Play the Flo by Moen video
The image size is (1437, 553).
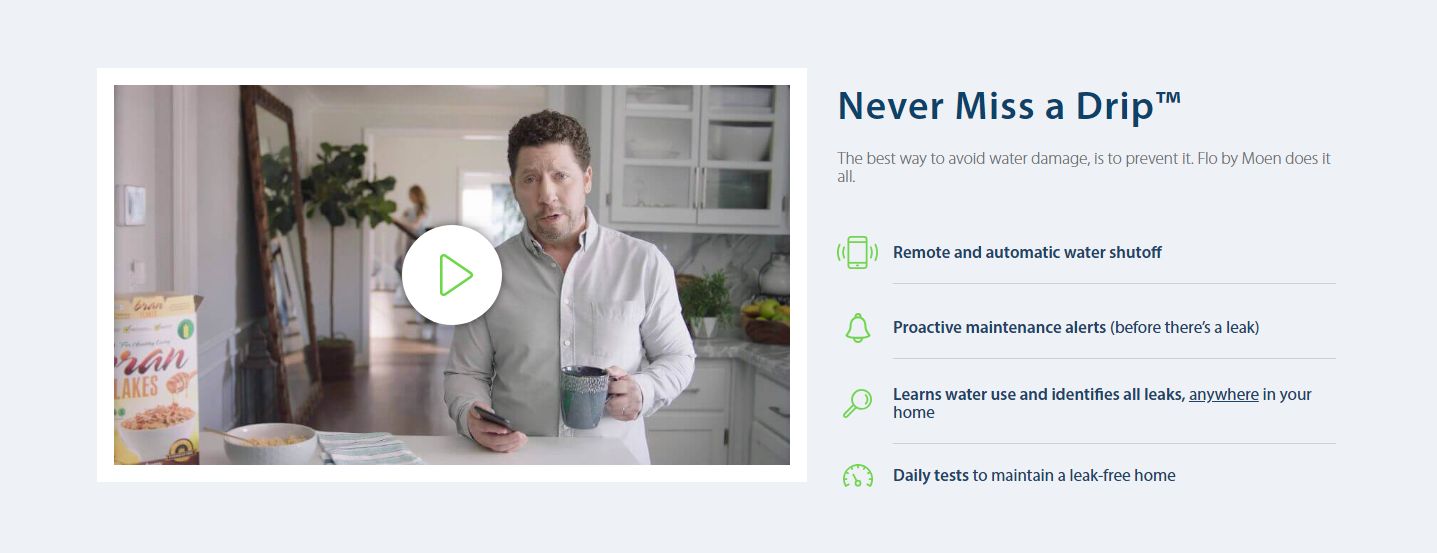[x=452, y=275]
